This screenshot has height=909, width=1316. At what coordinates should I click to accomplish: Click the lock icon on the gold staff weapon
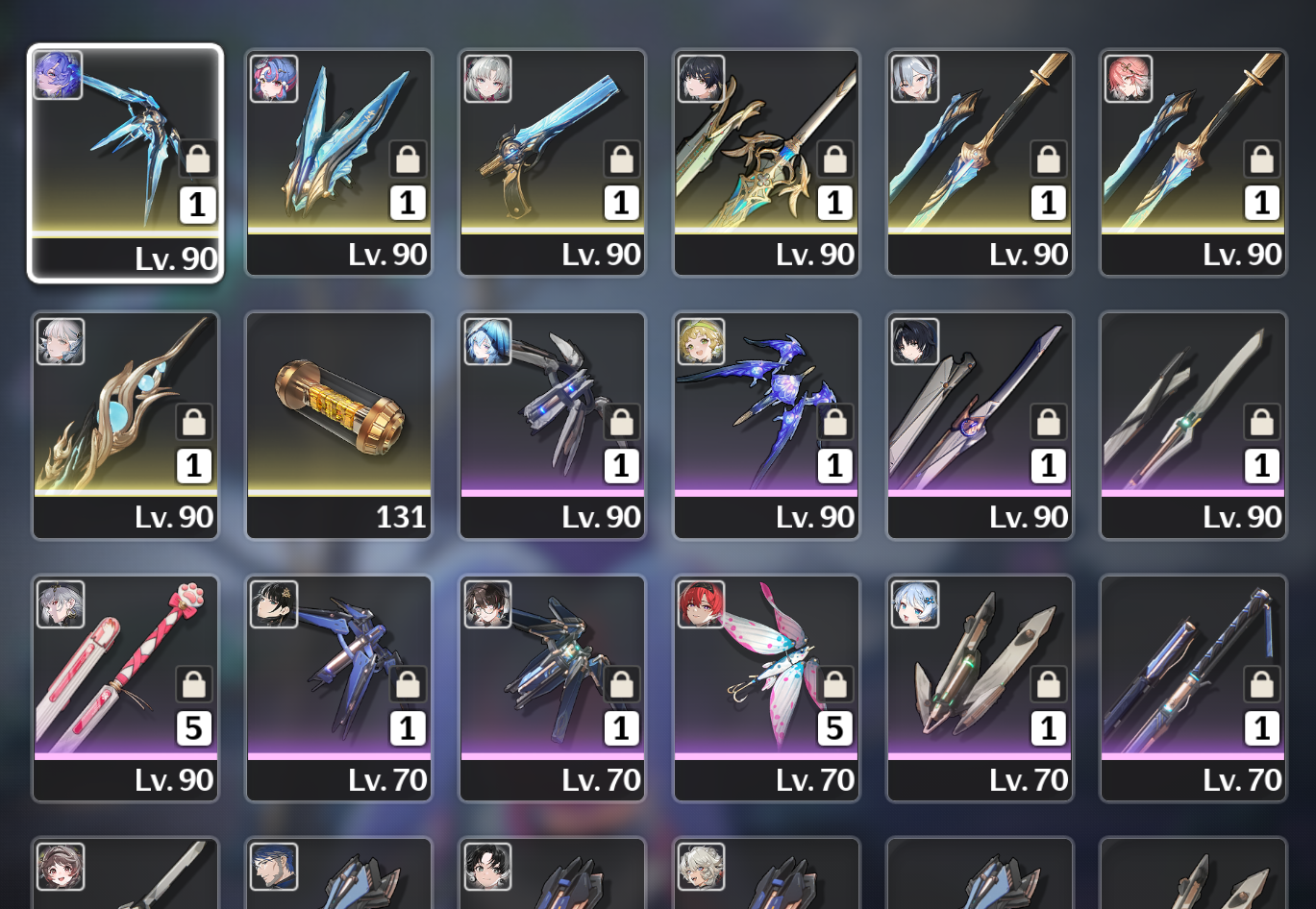pos(194,422)
